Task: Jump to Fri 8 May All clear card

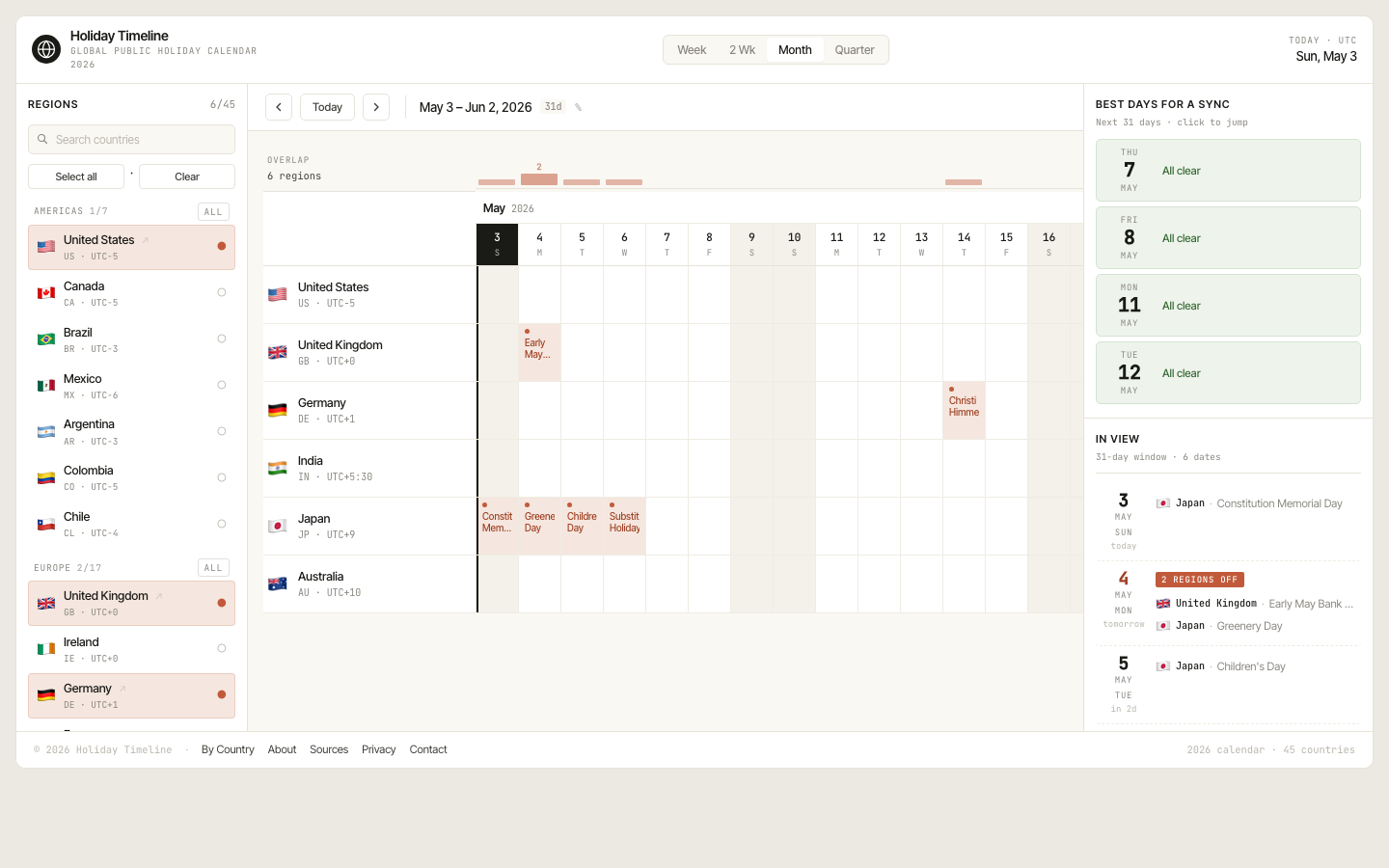Action: [x=1228, y=238]
